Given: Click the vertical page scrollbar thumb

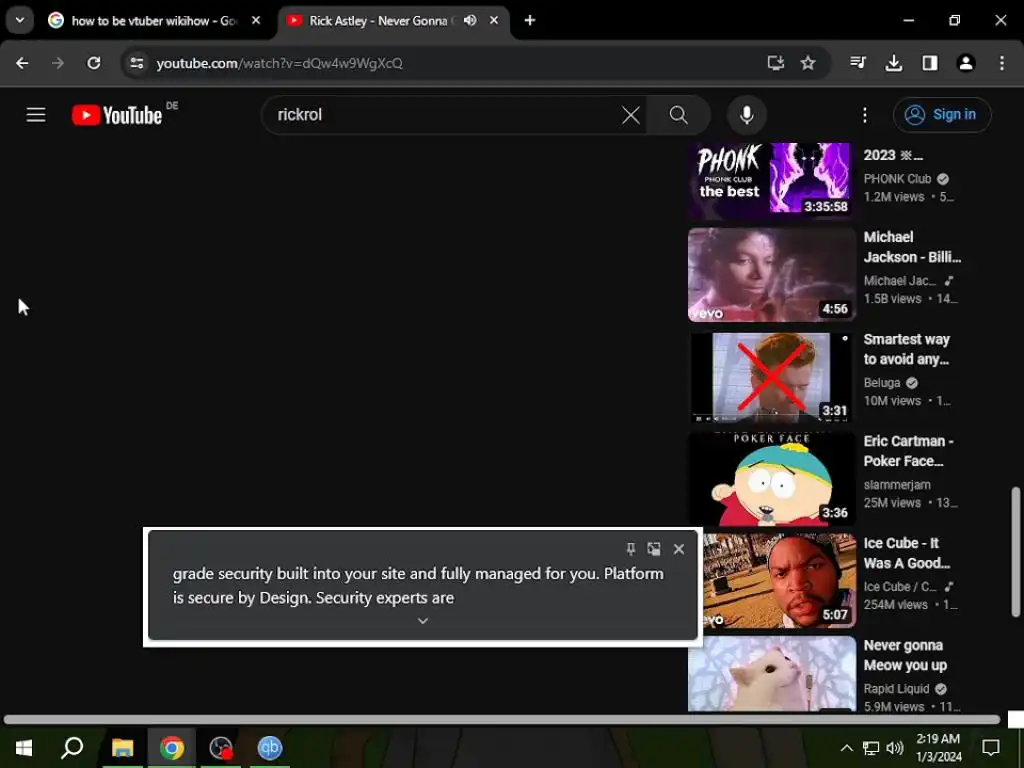Looking at the screenshot, I should pos(1016,552).
